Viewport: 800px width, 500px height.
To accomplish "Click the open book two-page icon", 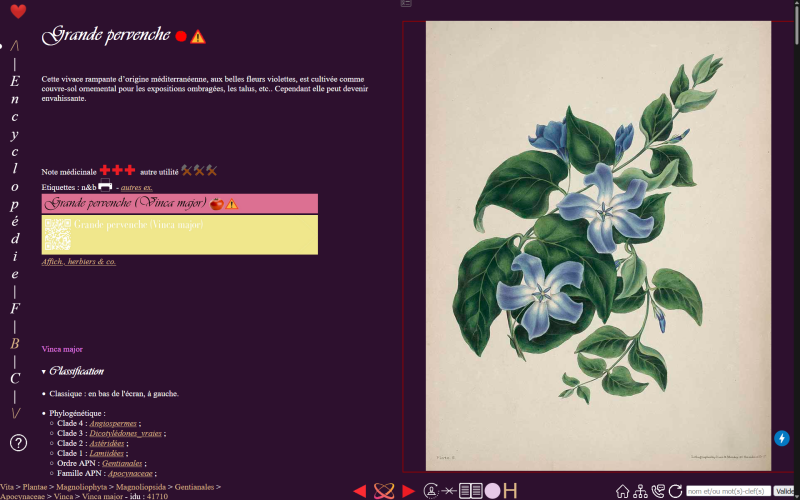I will [x=470, y=491].
